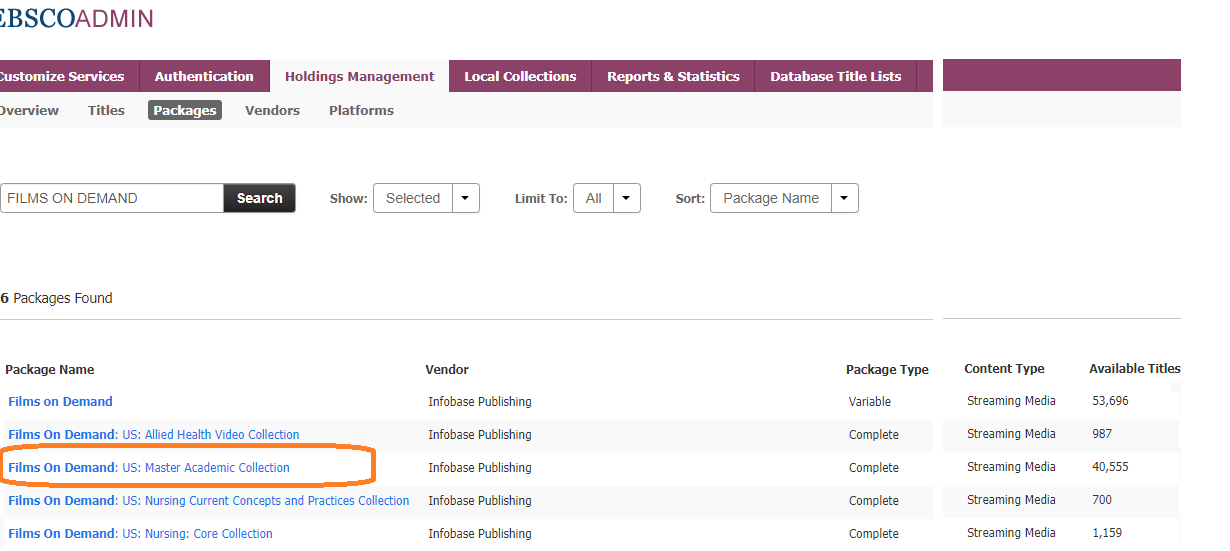Open US: Allied Health Video Collection package
Viewport: 1230px width, 551px height.
pyautogui.click(x=154, y=434)
